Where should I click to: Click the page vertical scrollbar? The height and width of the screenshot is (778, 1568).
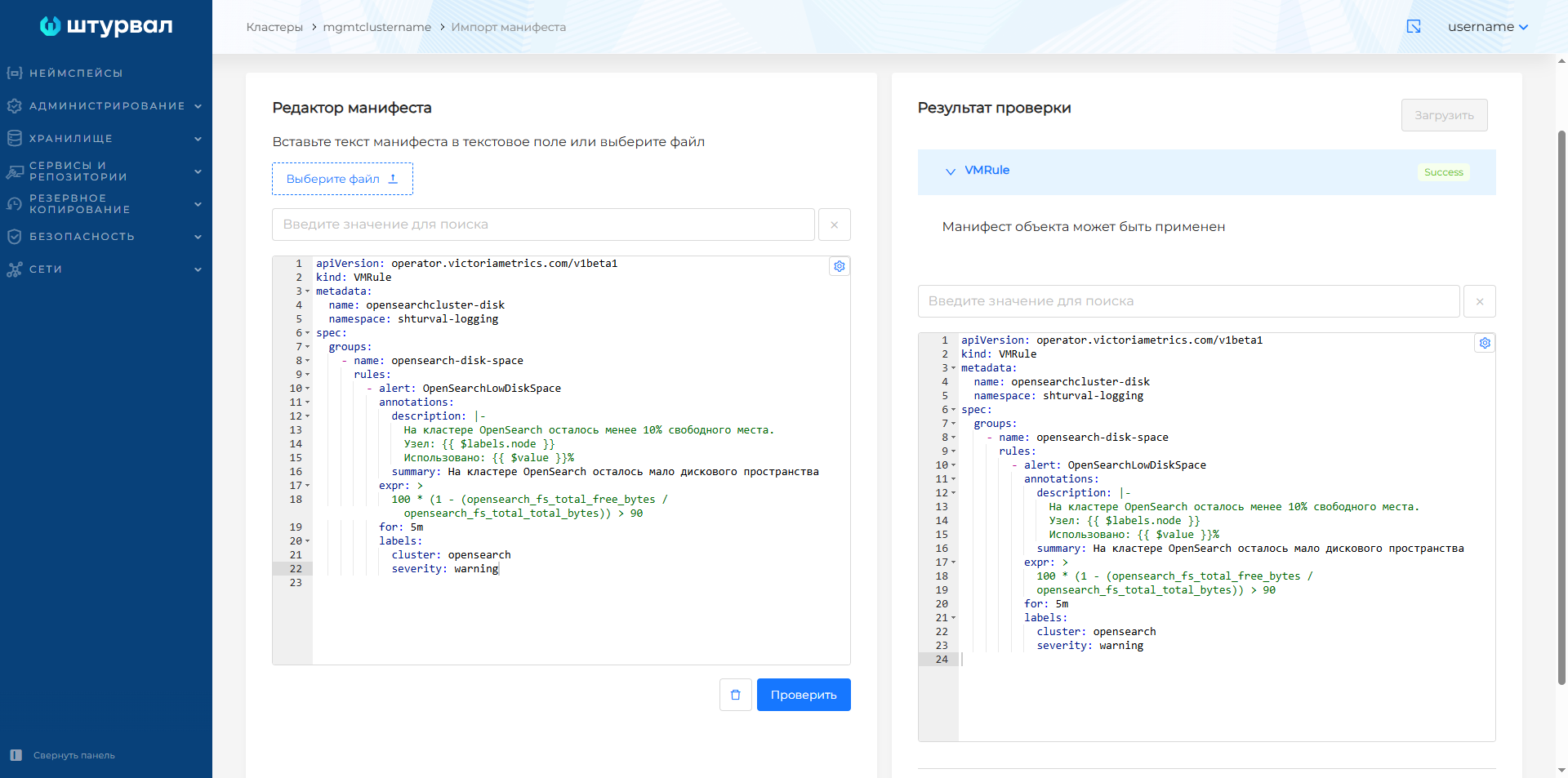tap(1561, 408)
